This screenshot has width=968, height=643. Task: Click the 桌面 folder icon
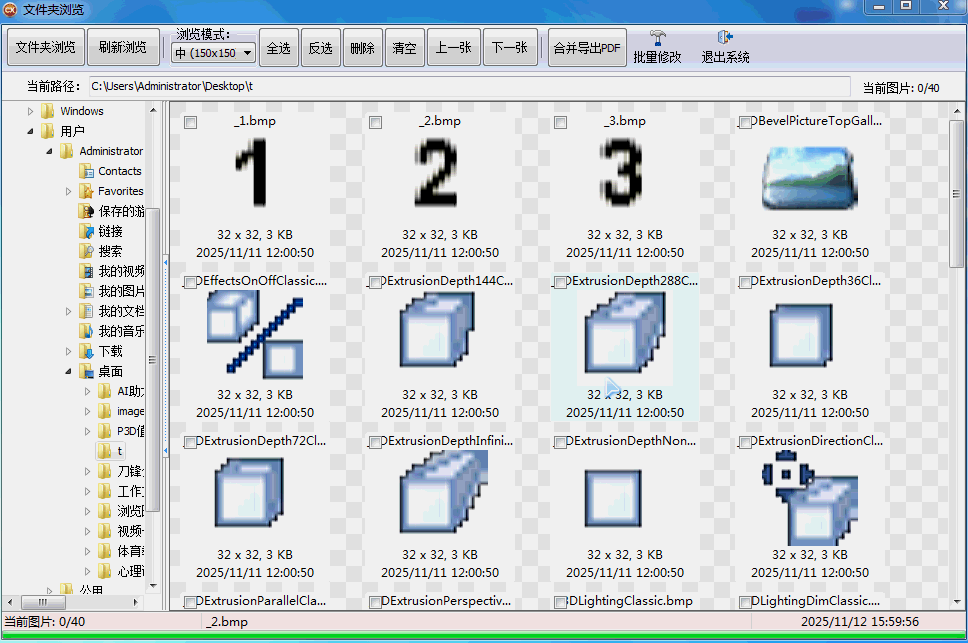(86, 371)
